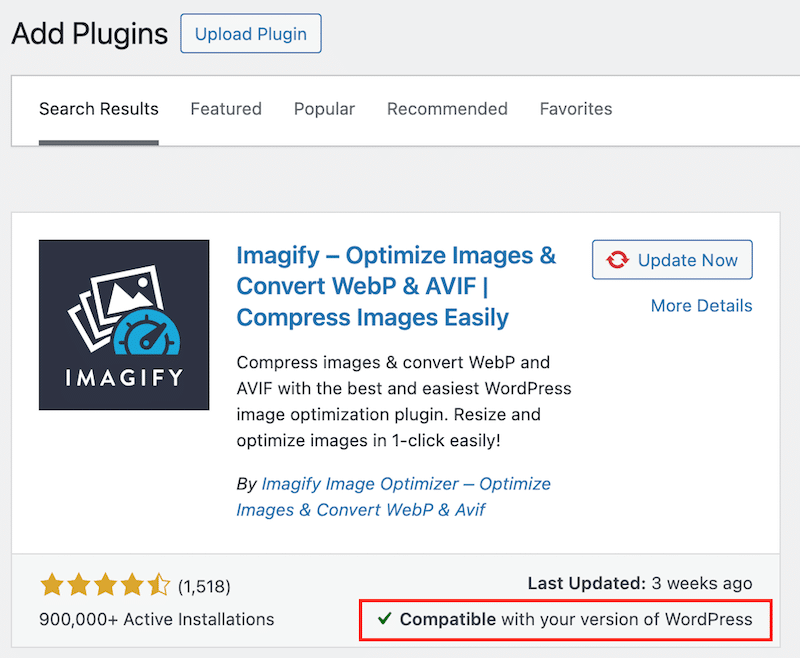Click the second rating star
This screenshot has width=800, height=658.
coord(79,585)
